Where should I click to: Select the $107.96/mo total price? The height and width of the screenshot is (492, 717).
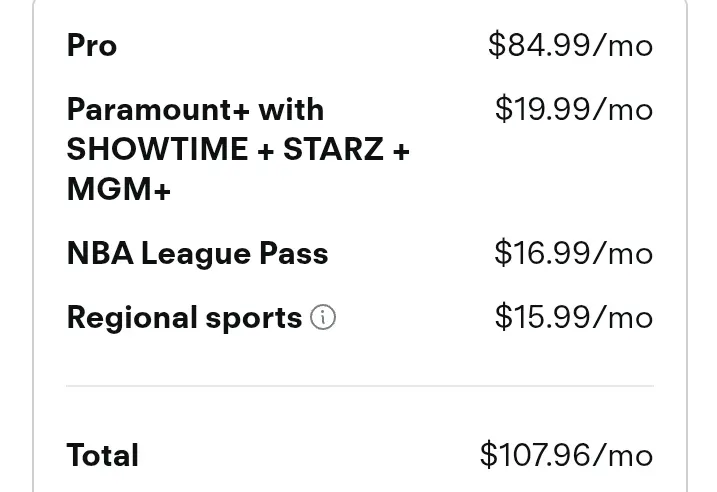click(566, 455)
